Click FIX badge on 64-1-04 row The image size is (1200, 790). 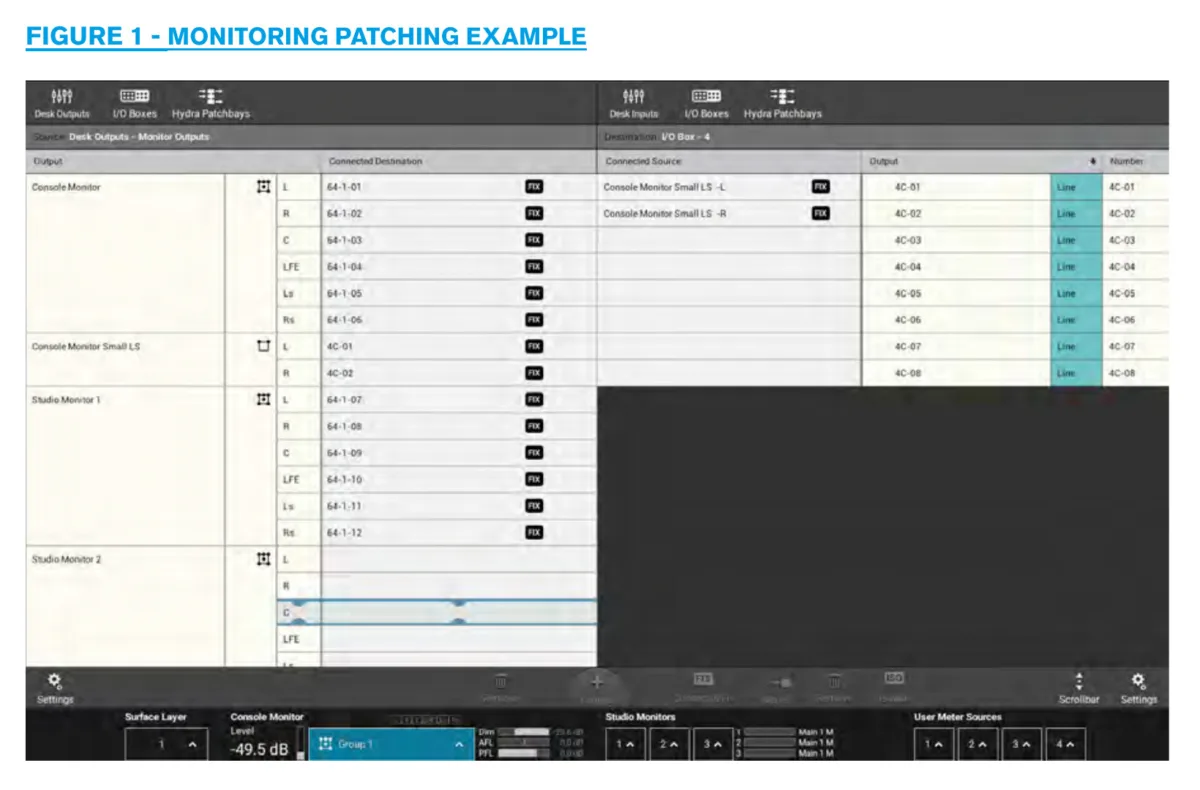click(x=534, y=267)
